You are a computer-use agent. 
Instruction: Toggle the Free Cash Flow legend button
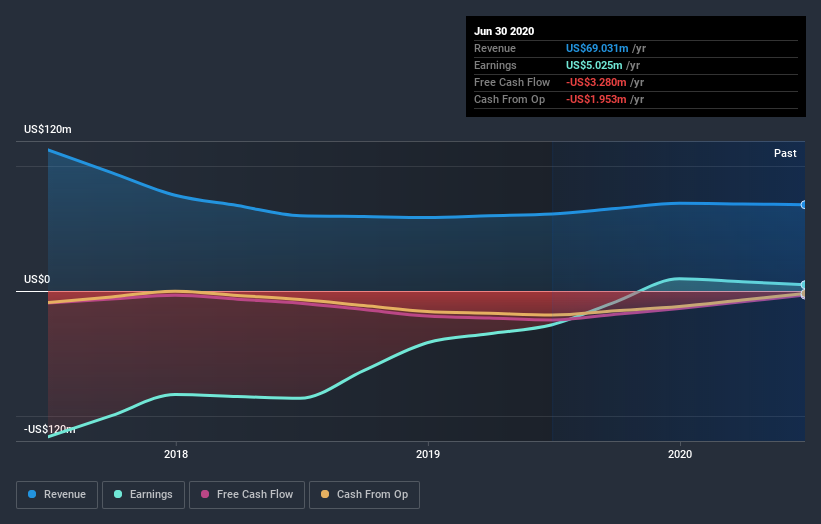point(247,495)
